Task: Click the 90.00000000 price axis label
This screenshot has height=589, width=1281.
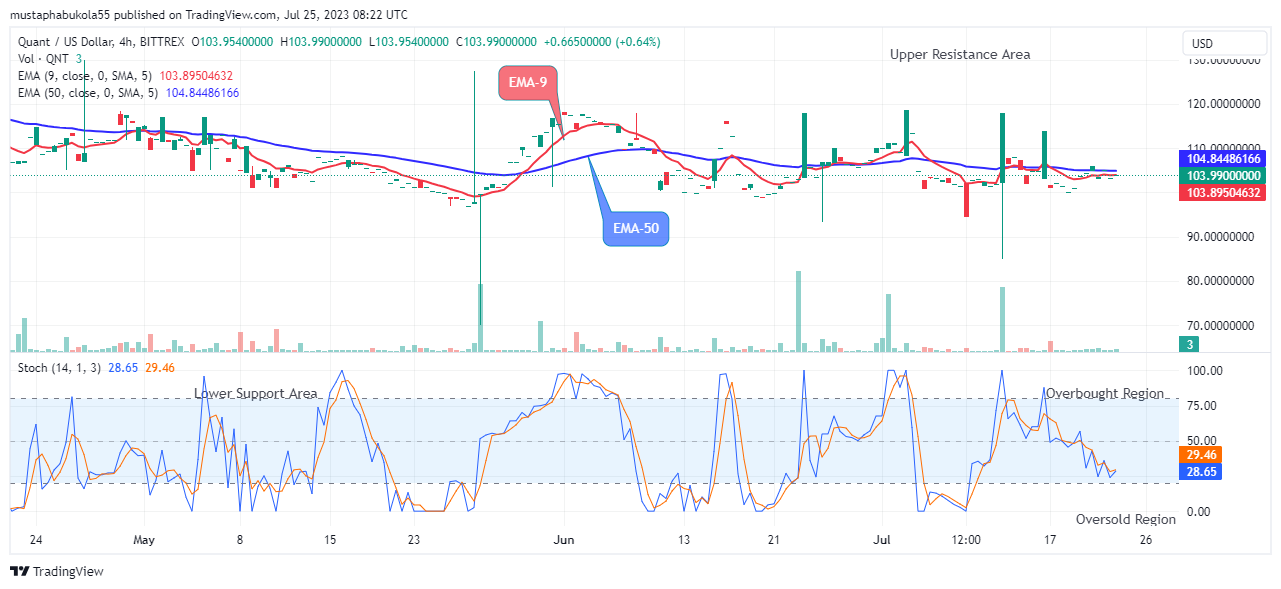Action: (x=1220, y=237)
